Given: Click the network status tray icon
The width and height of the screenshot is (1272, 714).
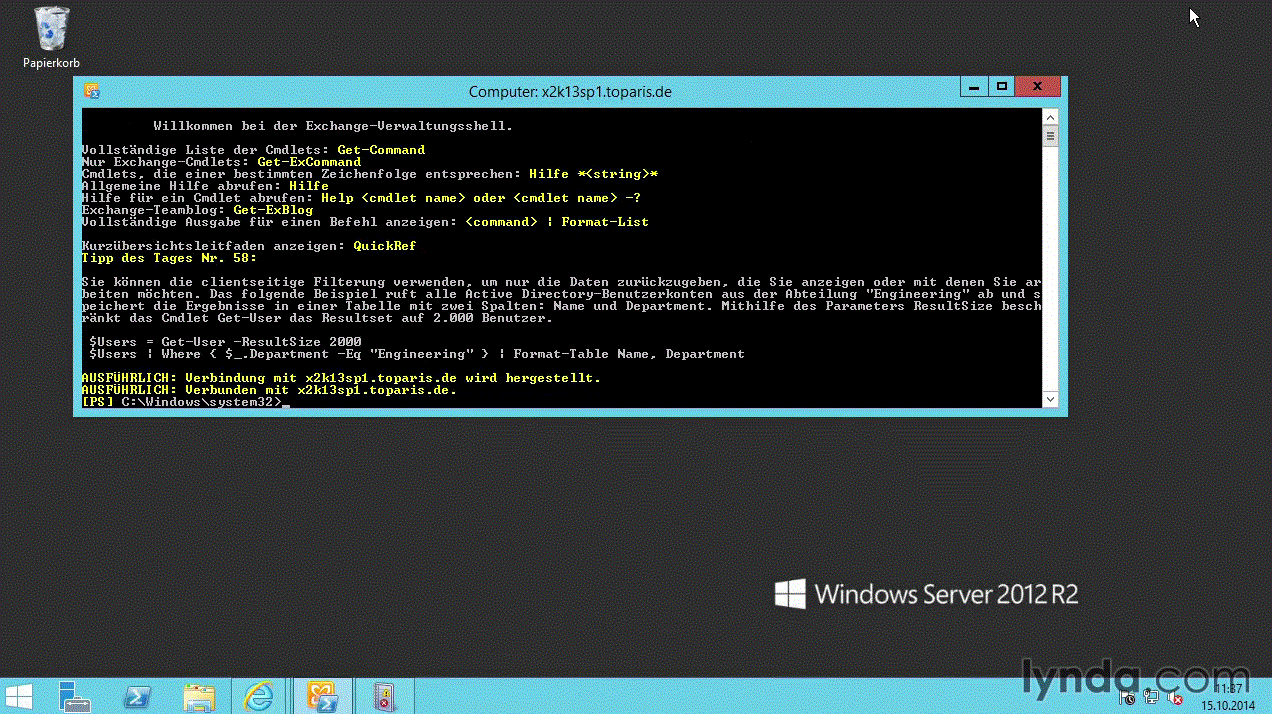Looking at the screenshot, I should (1151, 698).
